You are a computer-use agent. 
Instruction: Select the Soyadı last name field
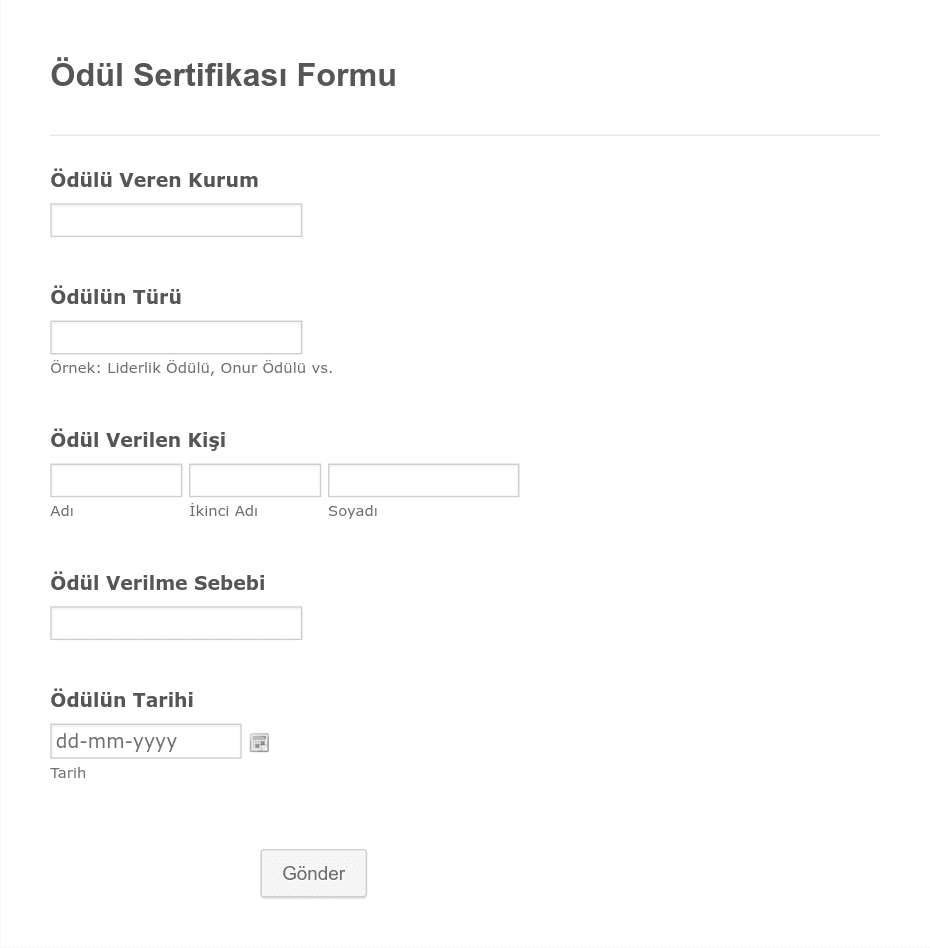(x=423, y=480)
